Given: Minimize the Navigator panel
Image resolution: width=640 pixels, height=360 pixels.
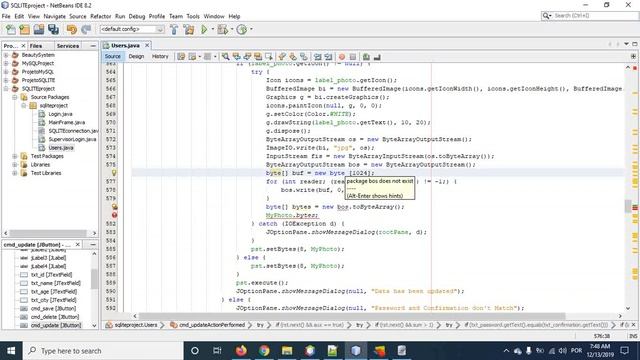Looking at the screenshot, I should pyautogui.click(x=93, y=244).
